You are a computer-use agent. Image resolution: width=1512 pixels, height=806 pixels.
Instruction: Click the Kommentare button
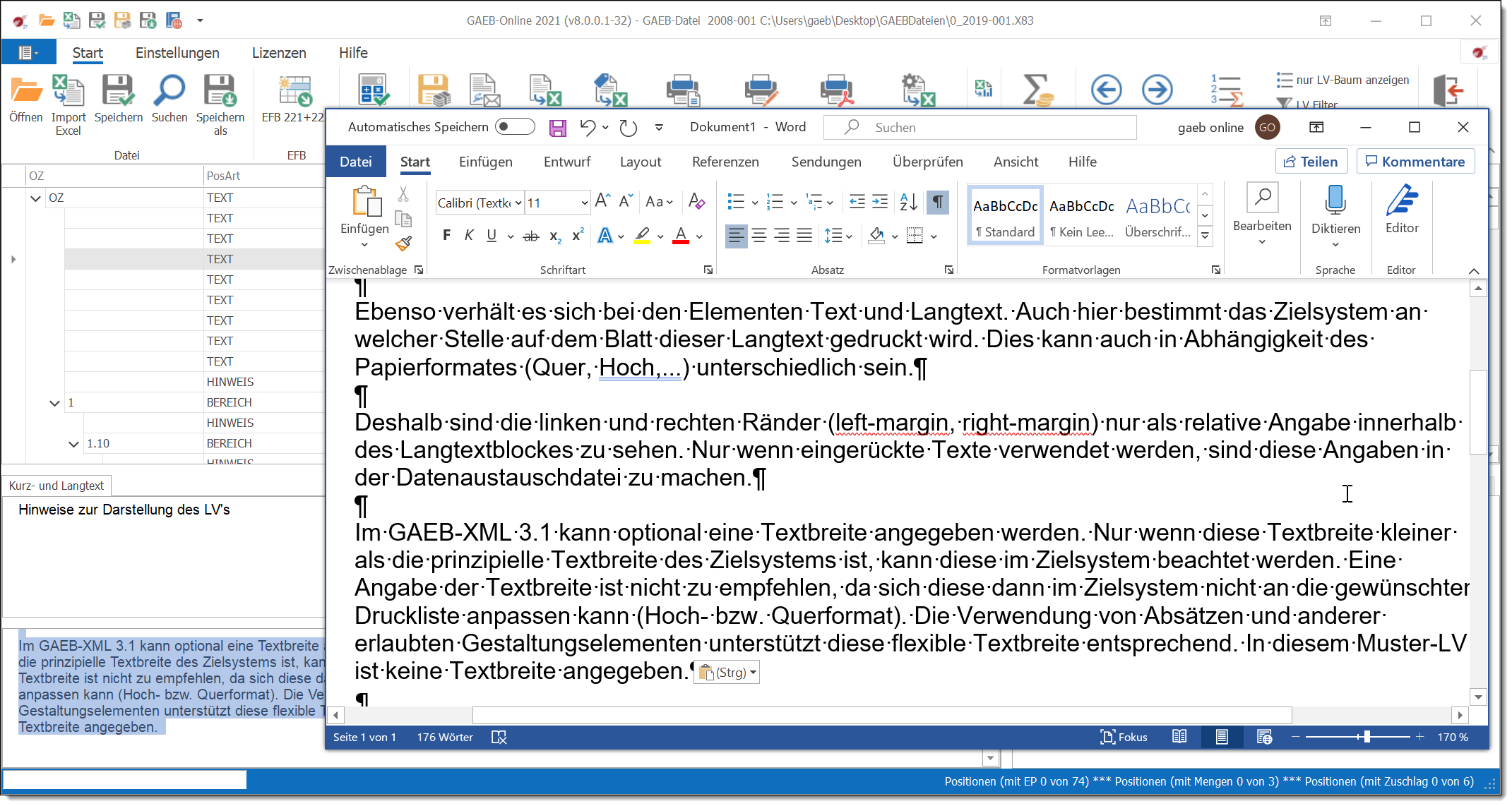click(x=1415, y=162)
